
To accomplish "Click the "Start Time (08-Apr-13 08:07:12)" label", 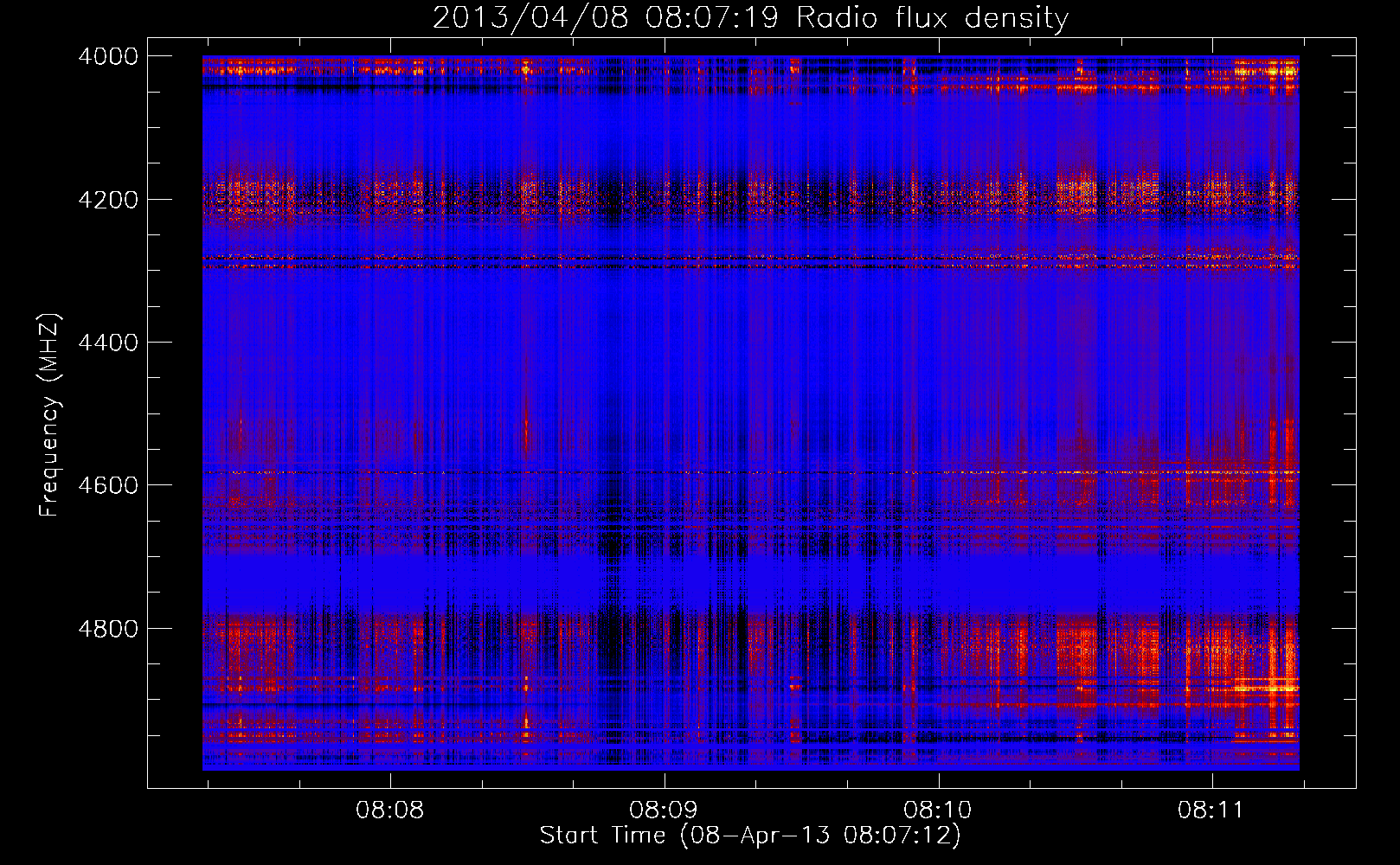I will 750,836.
